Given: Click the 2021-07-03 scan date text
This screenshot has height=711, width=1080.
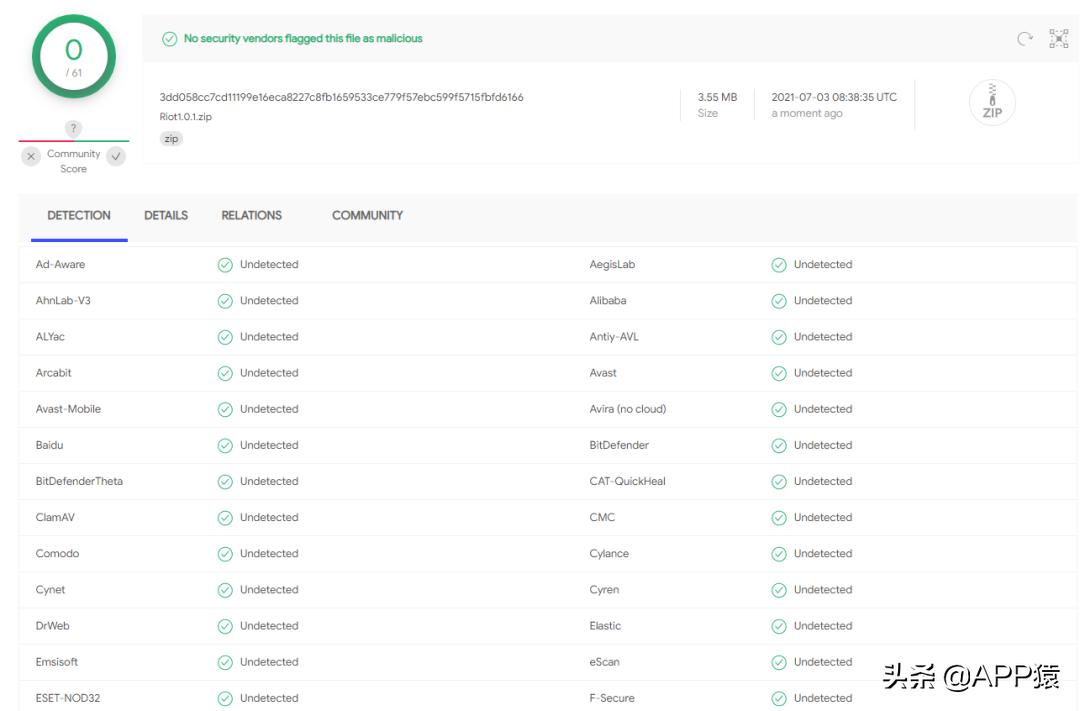Looking at the screenshot, I should [x=834, y=97].
